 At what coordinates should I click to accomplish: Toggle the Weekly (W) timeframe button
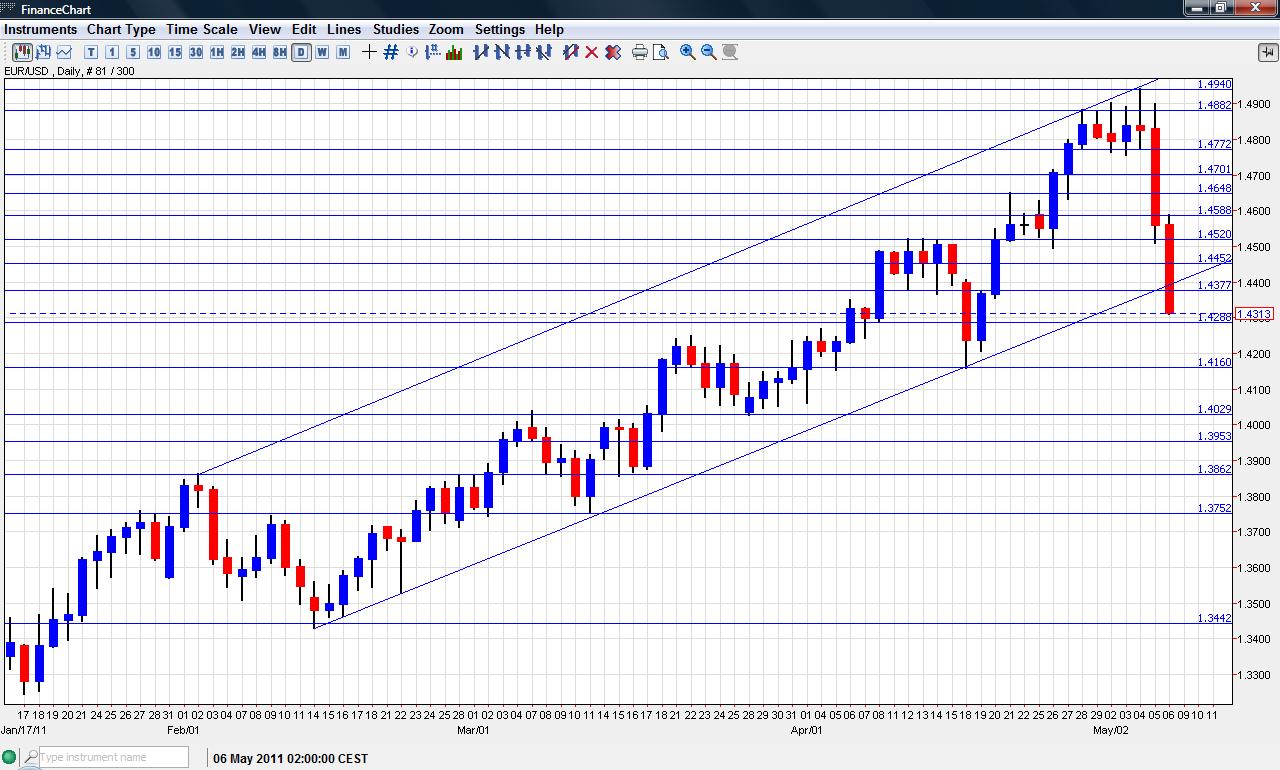(x=322, y=52)
